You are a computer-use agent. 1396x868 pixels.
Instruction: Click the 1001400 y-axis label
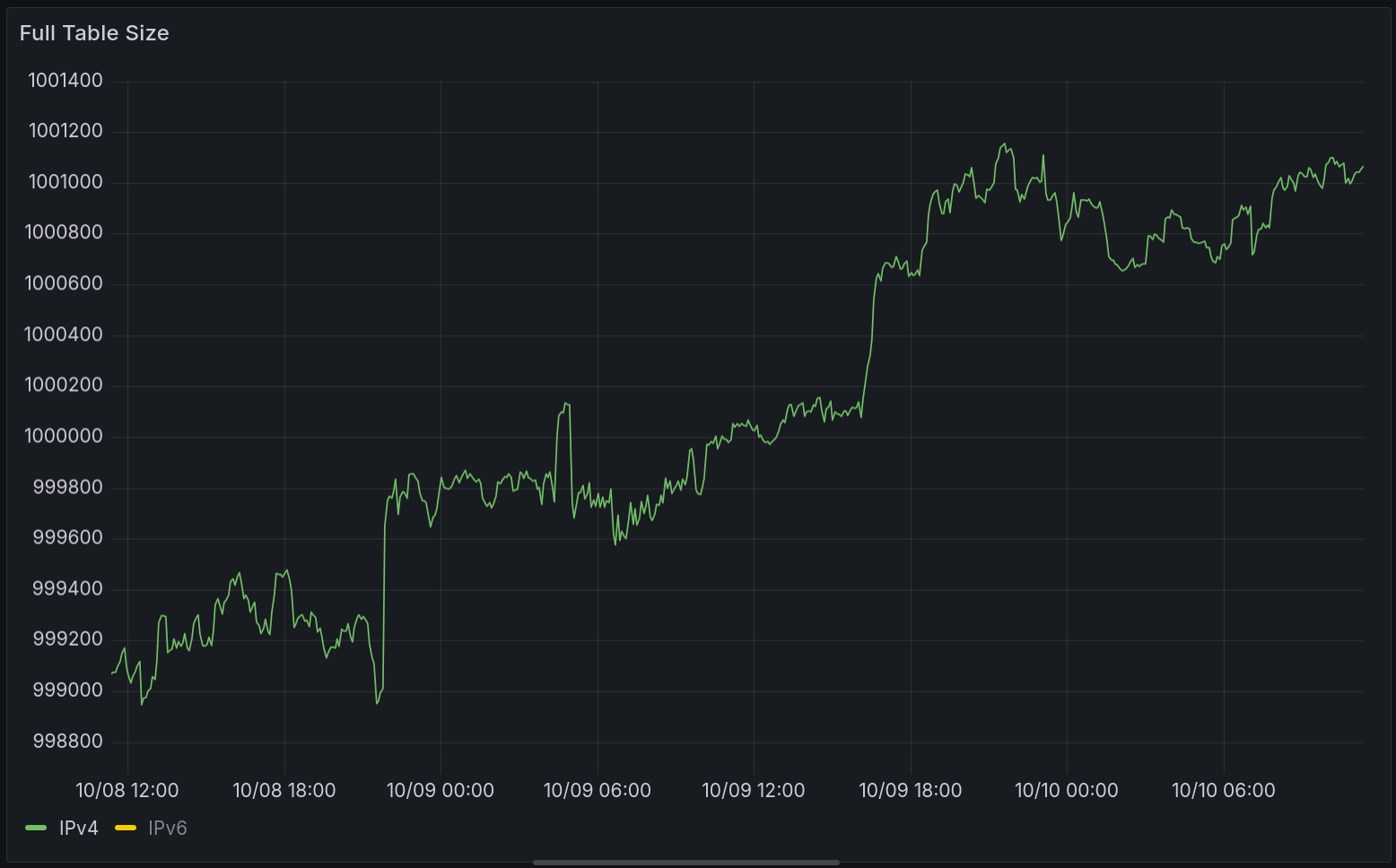(65, 81)
